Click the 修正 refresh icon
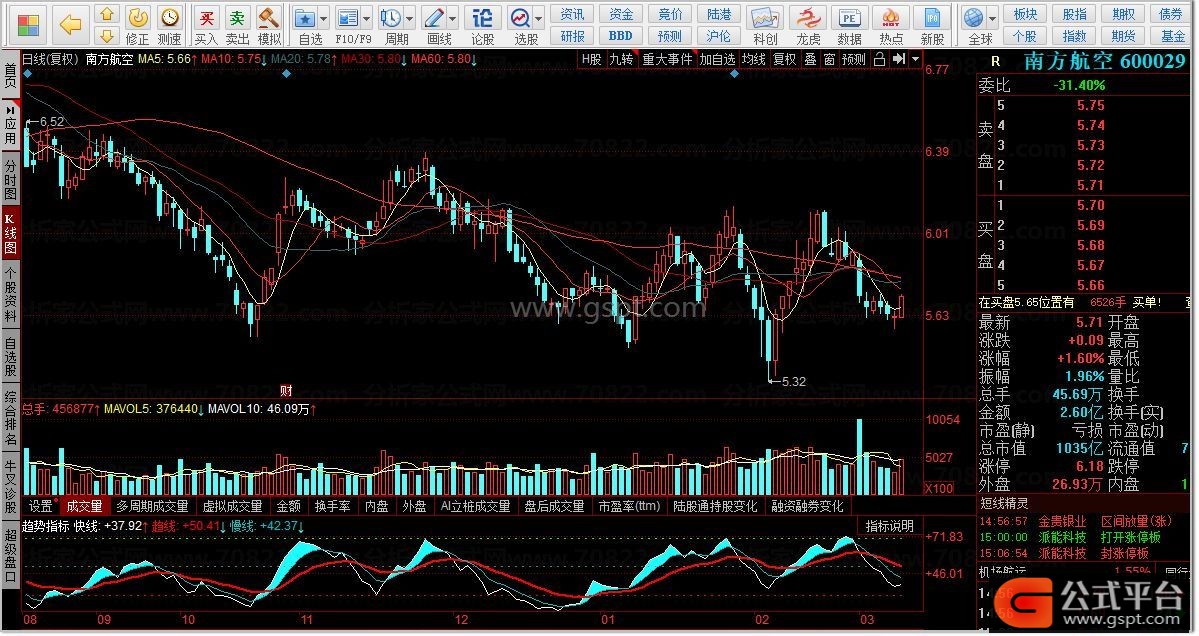 click(138, 17)
